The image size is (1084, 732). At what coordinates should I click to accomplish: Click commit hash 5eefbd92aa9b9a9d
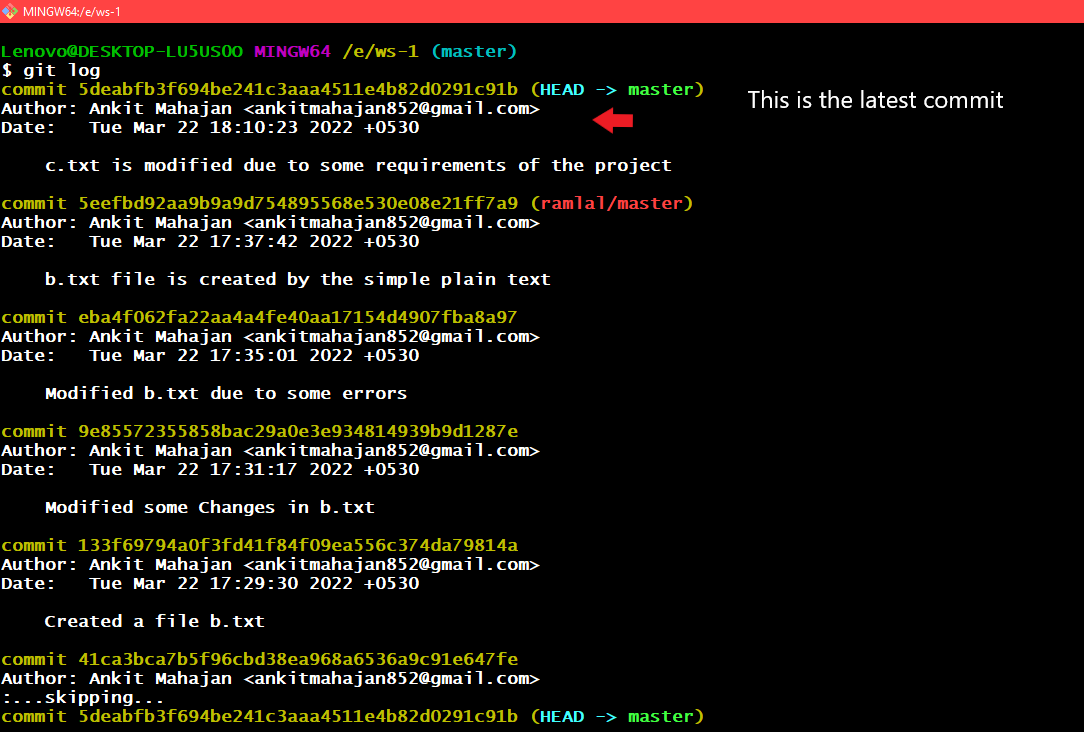tap(298, 203)
